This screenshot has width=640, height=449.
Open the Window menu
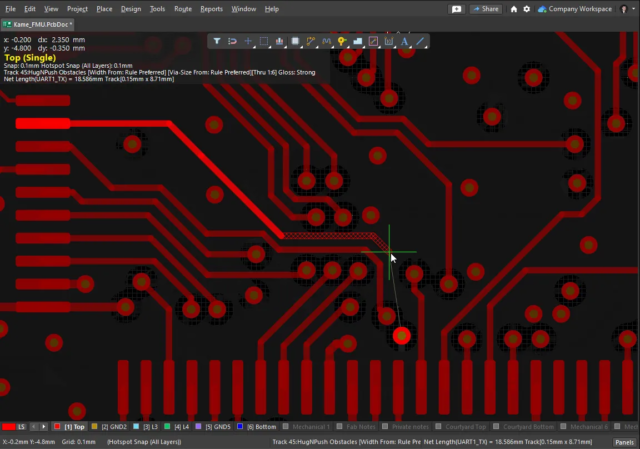pos(244,9)
